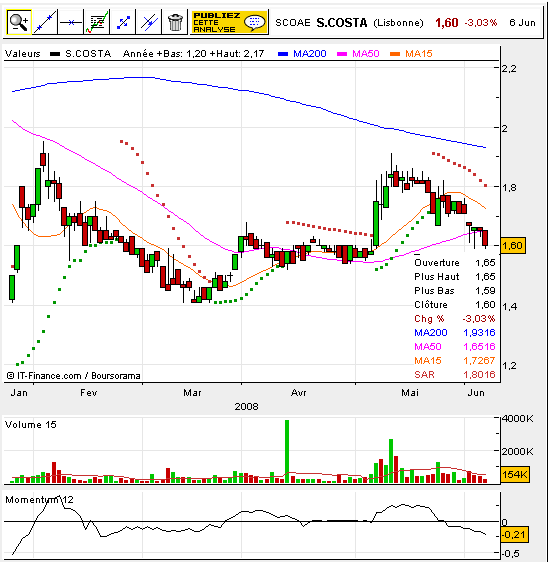Click the 2,2 price axis label
Image resolution: width=548 pixels, height=562 pixels.
coord(509,68)
